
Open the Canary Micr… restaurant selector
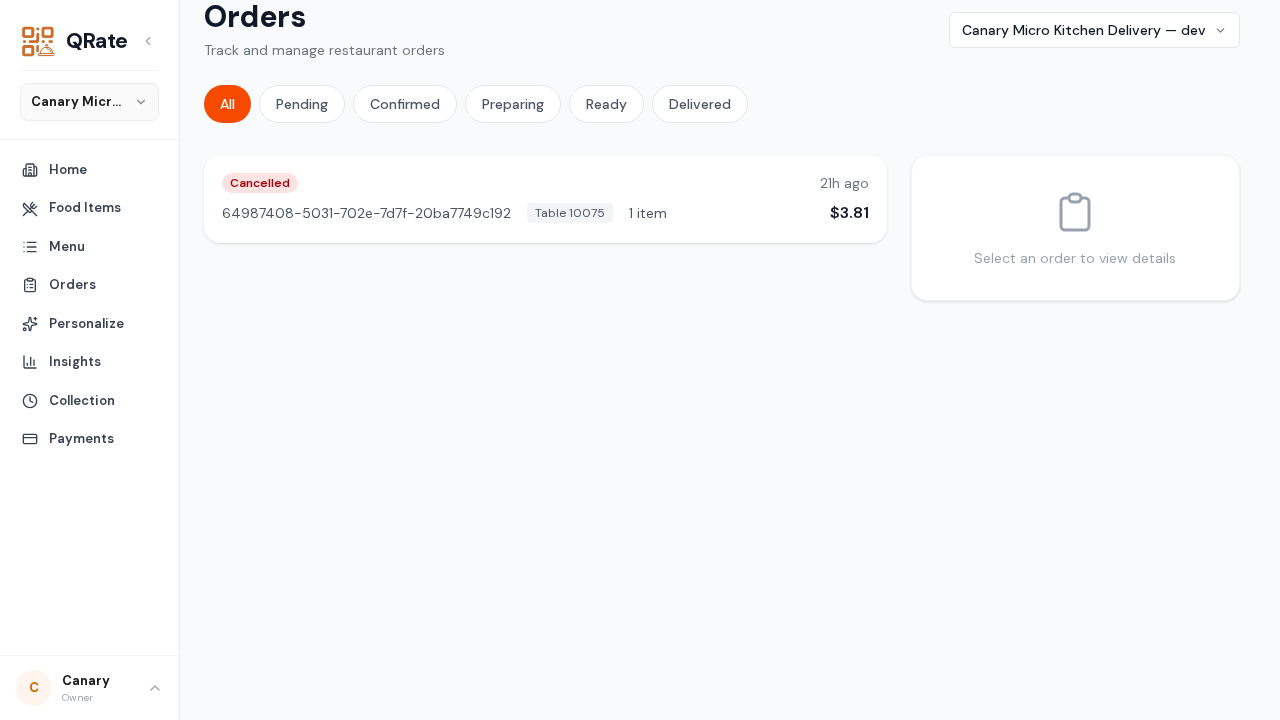89,102
